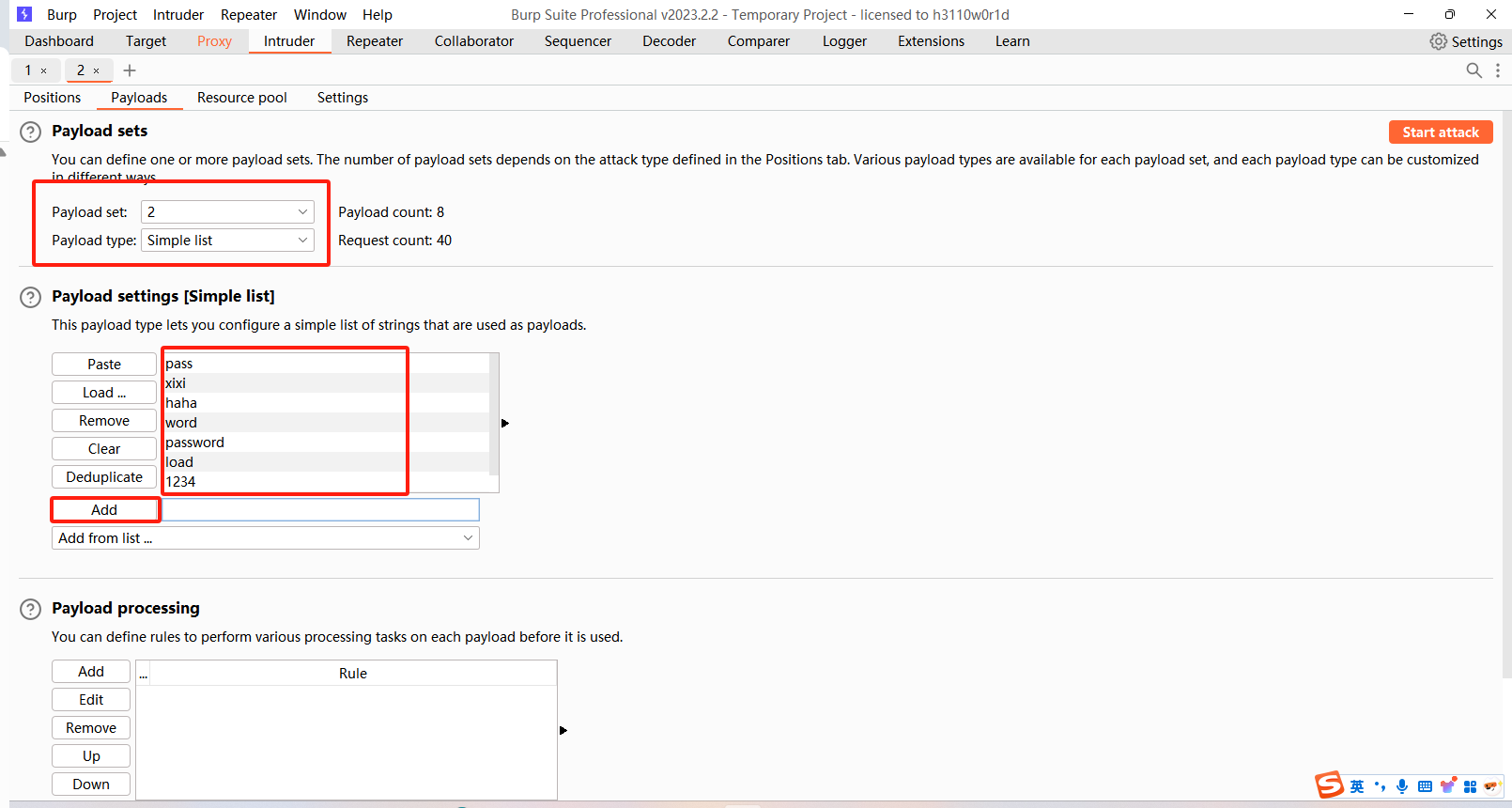This screenshot has width=1512, height=808.
Task: Open the Sogou soft keyboard icon
Action: 1425,786
